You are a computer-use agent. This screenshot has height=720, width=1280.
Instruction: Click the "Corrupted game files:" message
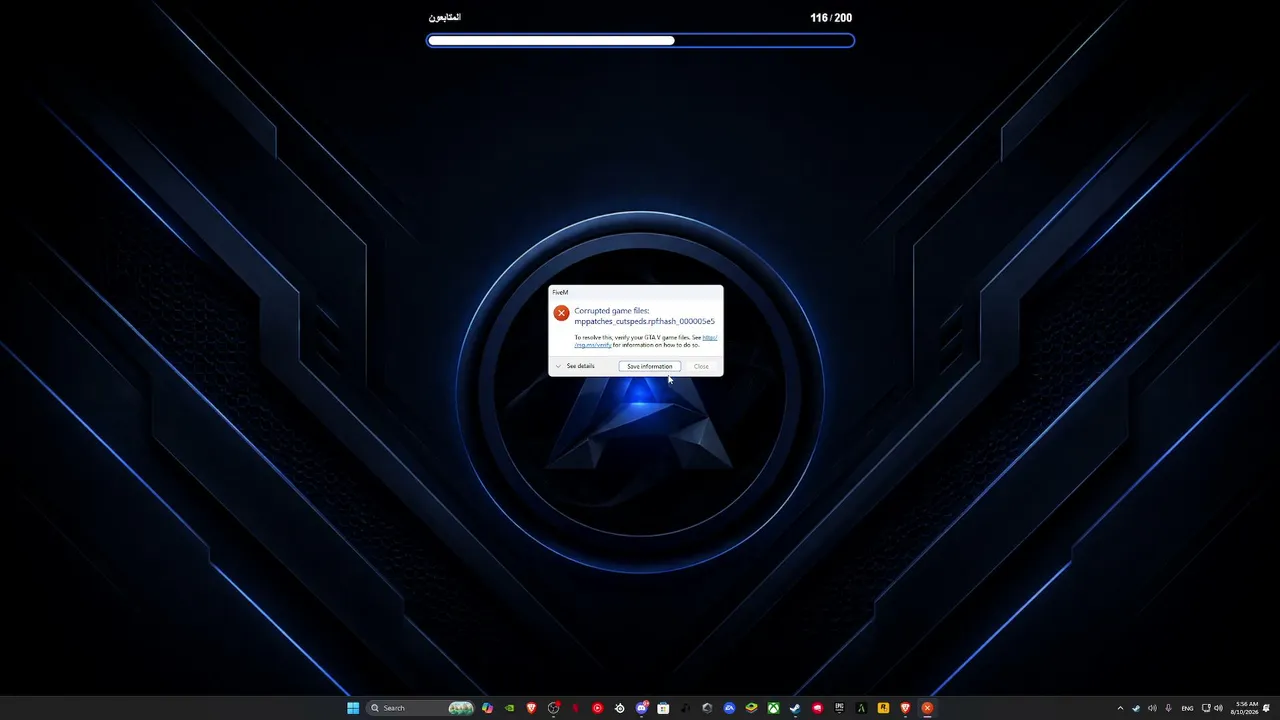point(611,311)
